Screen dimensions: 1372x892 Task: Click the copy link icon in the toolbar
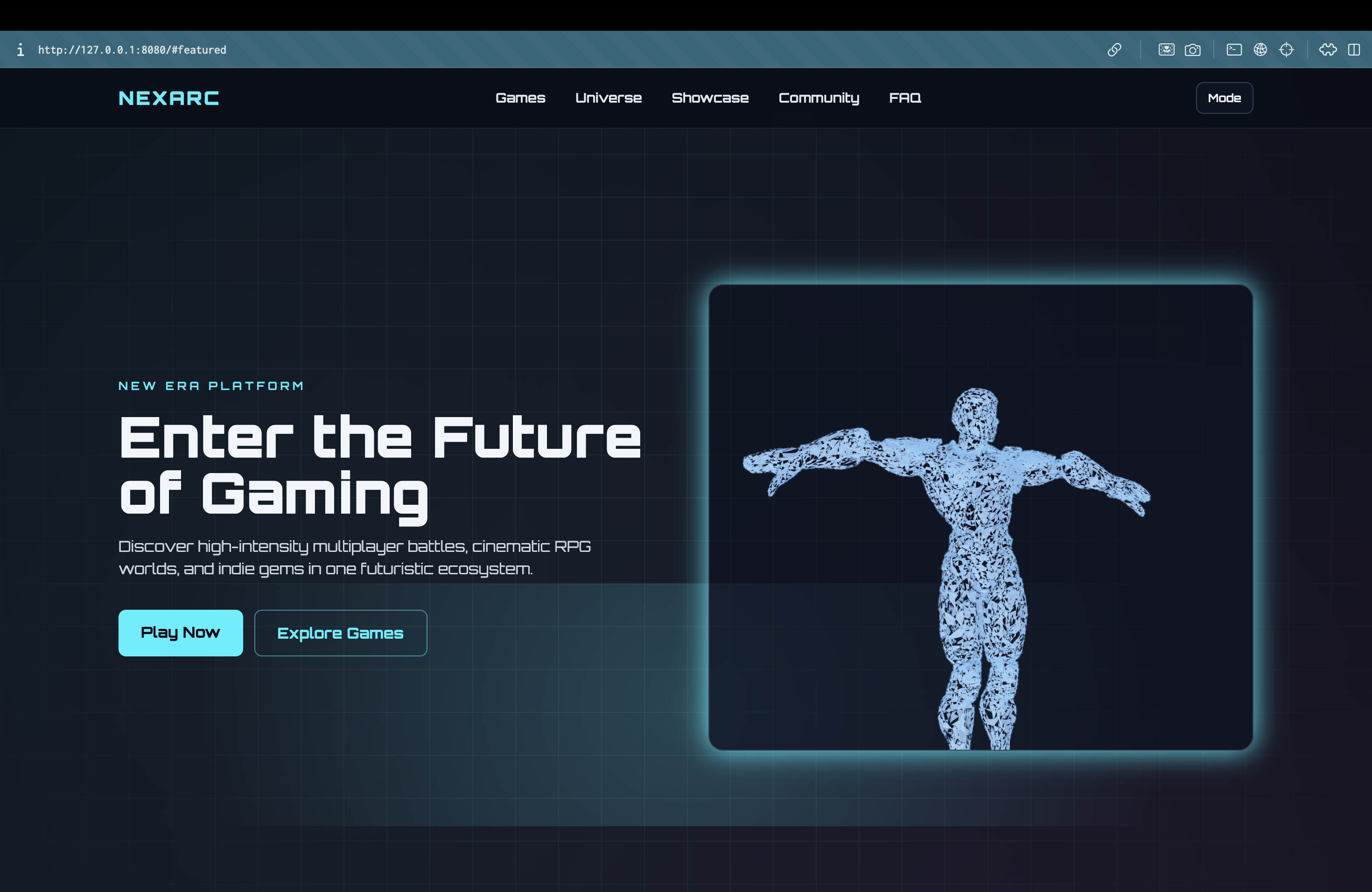click(x=1114, y=49)
